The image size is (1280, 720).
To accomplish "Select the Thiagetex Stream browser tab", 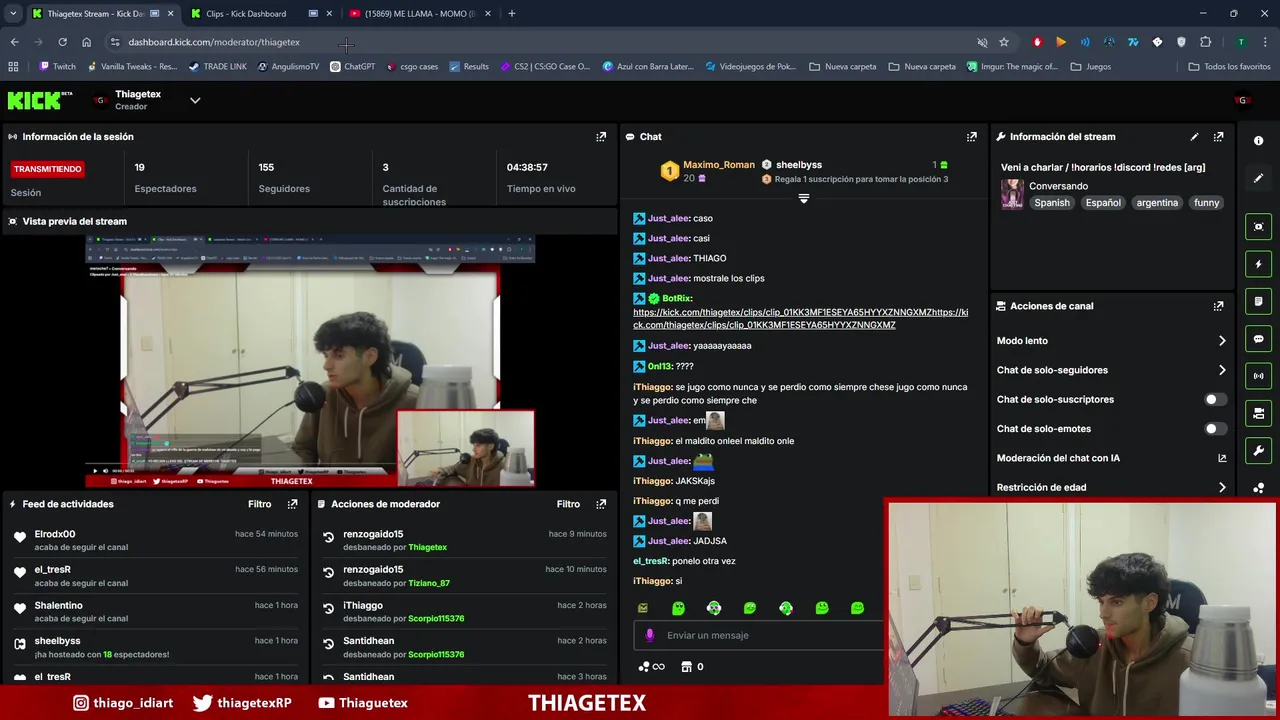I will point(97,13).
